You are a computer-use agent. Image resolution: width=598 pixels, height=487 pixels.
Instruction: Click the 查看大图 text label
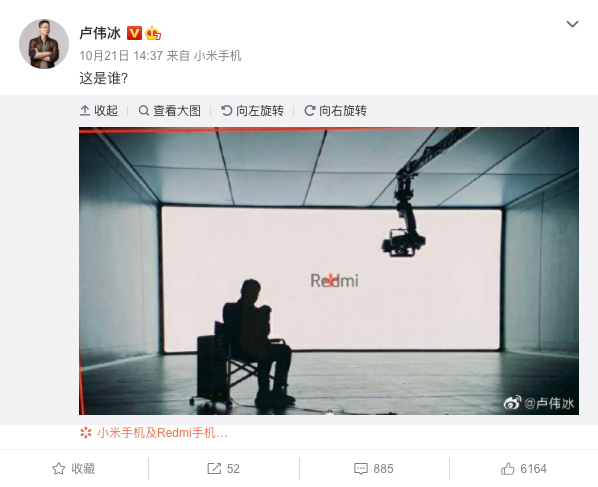coord(177,111)
